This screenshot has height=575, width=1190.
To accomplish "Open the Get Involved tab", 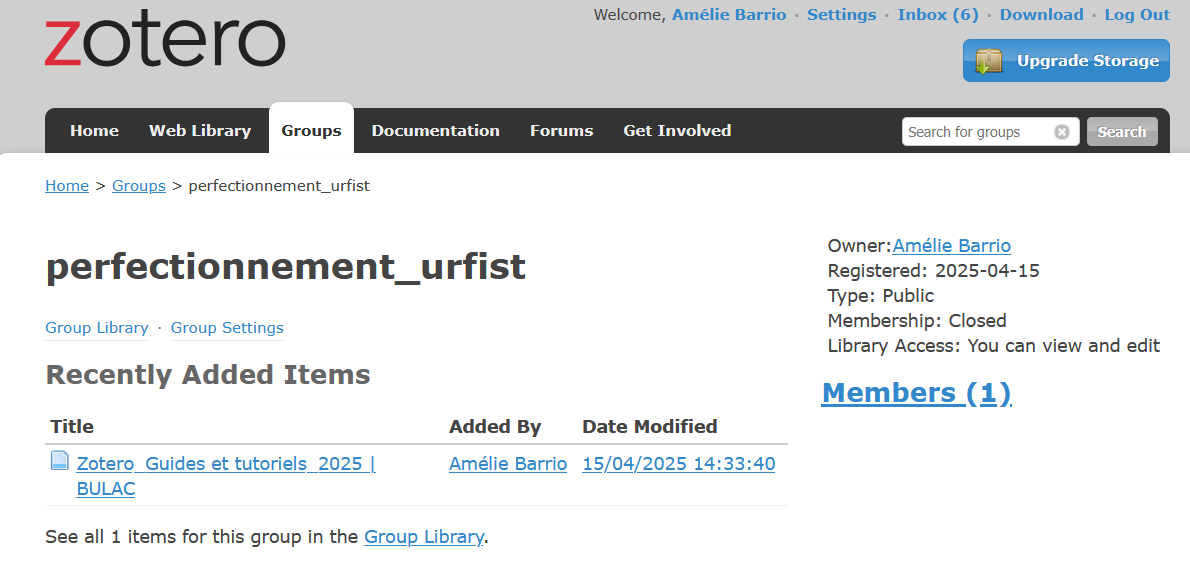I will (x=677, y=130).
